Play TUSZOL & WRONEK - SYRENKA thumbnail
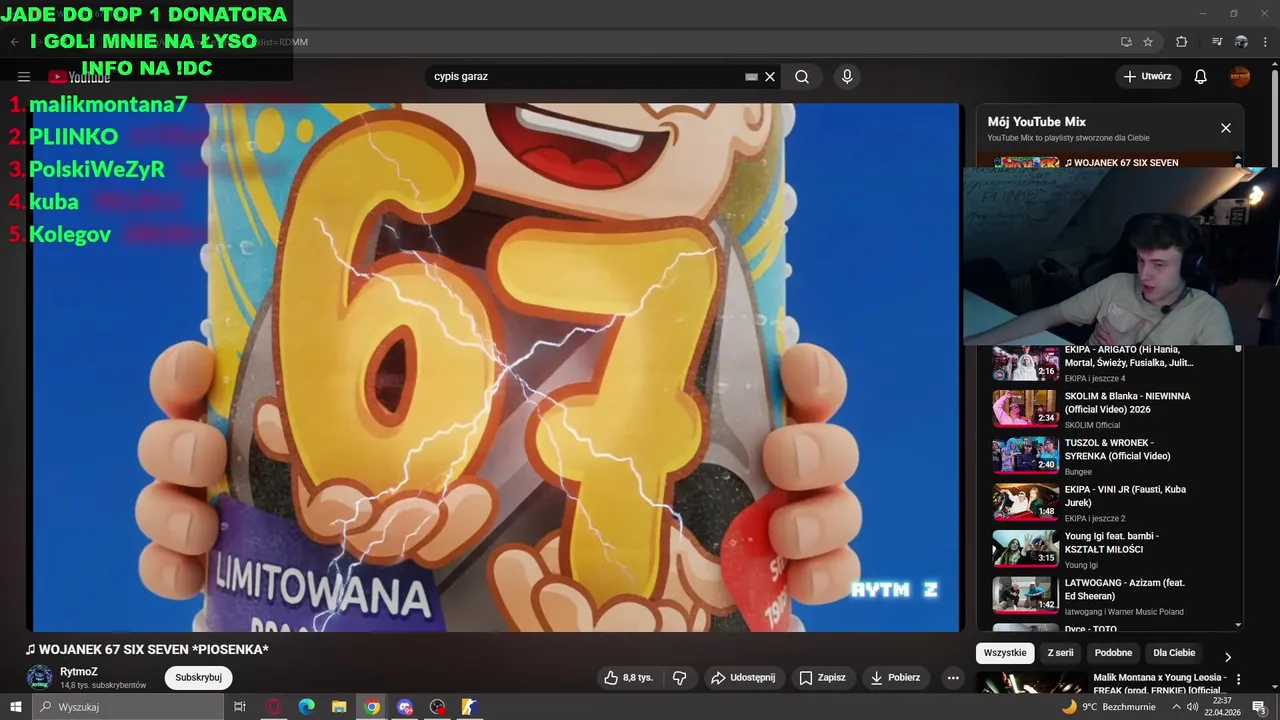 point(1025,455)
